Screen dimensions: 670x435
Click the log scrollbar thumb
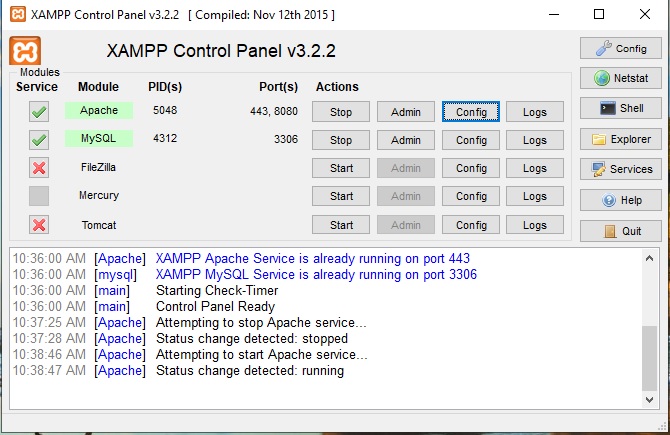click(649, 358)
